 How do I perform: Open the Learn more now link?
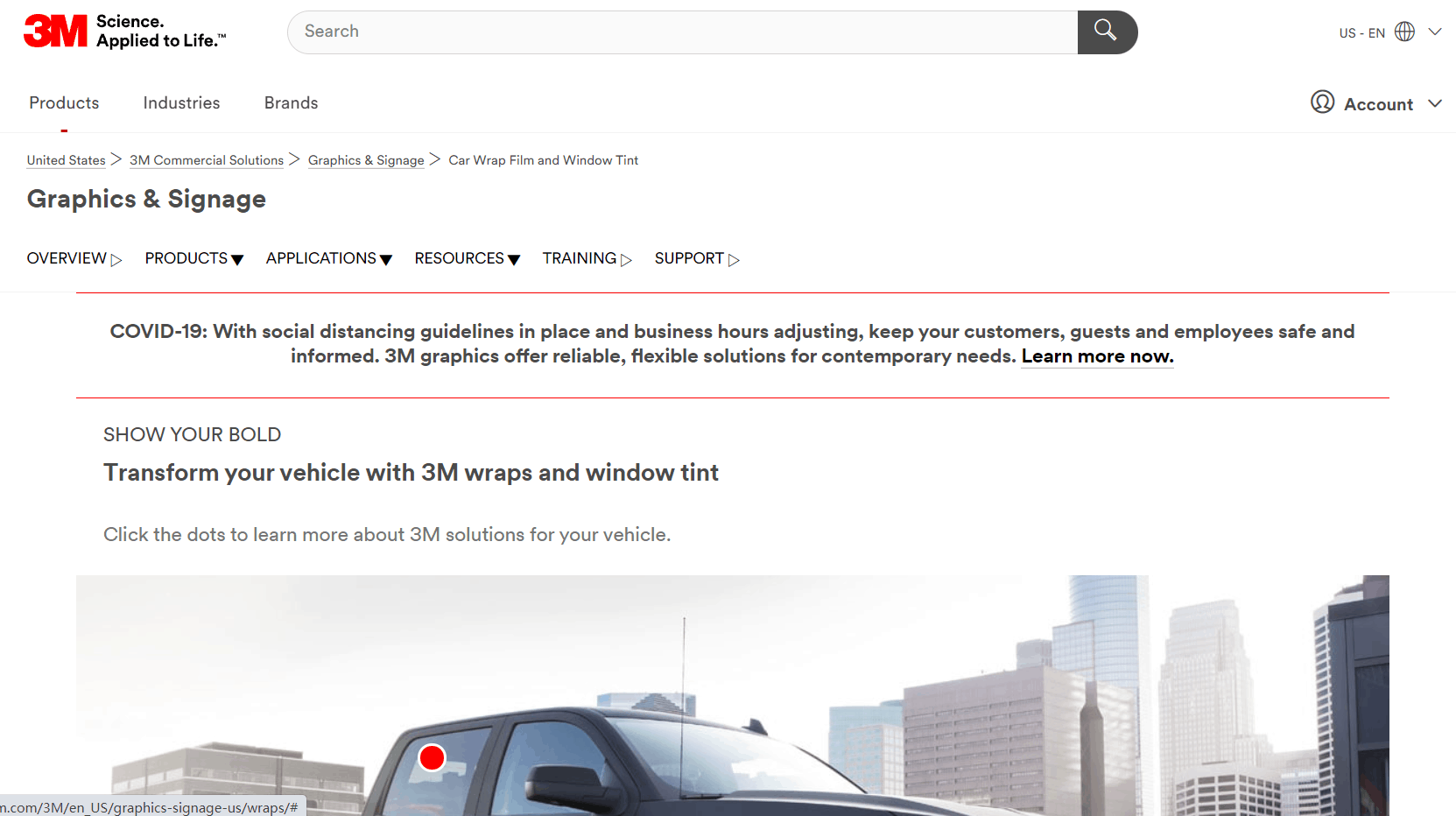(1097, 356)
